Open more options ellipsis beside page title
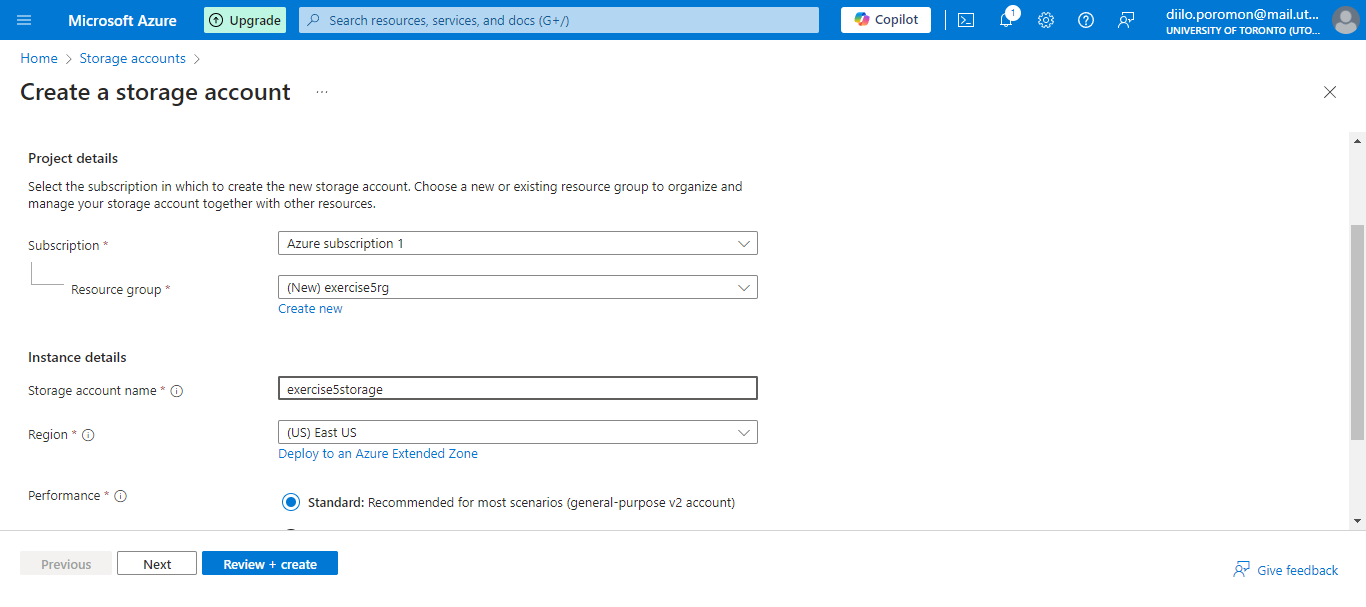 pos(322,92)
